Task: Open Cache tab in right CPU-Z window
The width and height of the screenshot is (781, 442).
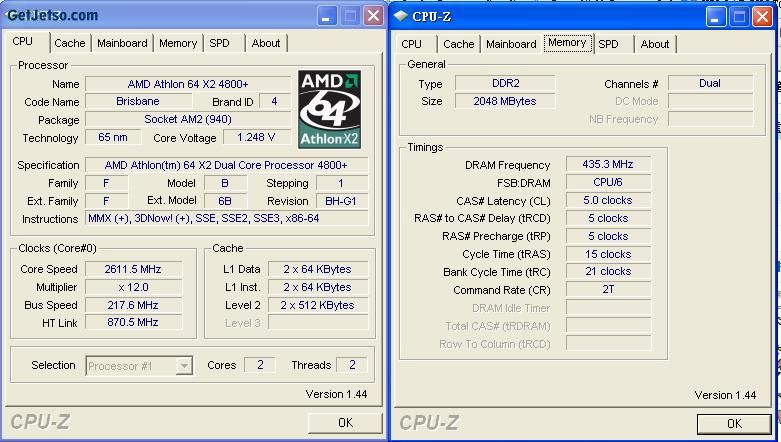Action: [458, 44]
